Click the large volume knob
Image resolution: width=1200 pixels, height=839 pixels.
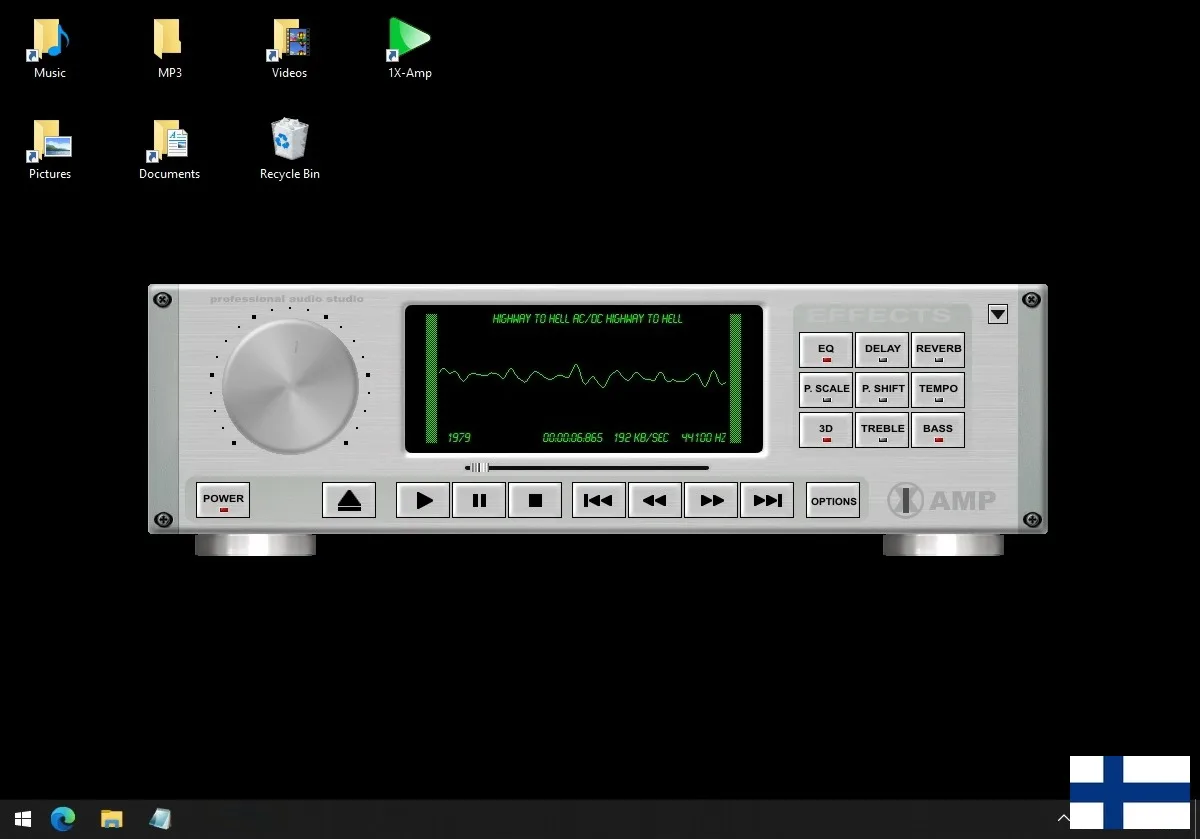[290, 385]
